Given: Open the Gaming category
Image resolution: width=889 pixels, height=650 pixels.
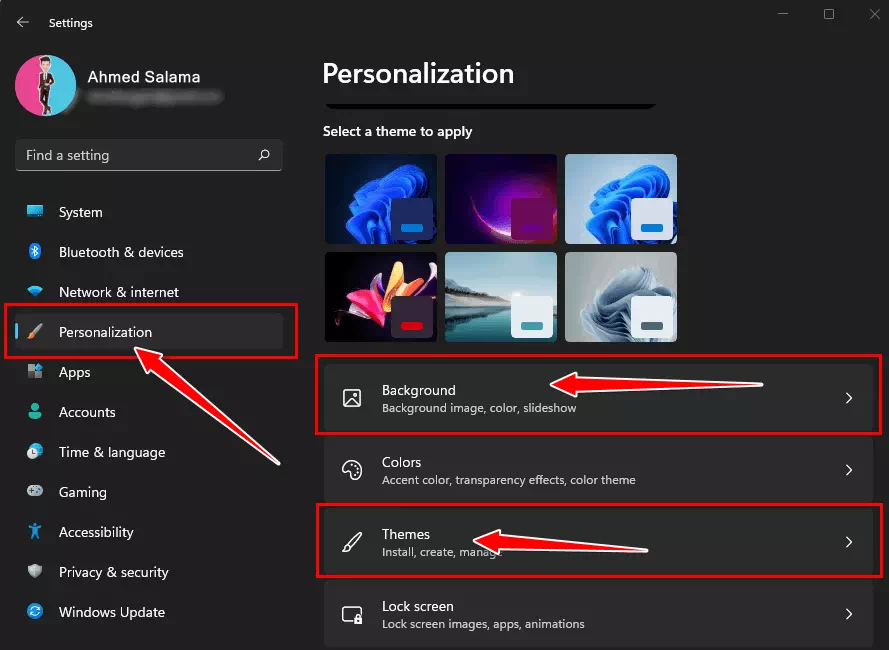Looking at the screenshot, I should (149, 492).
